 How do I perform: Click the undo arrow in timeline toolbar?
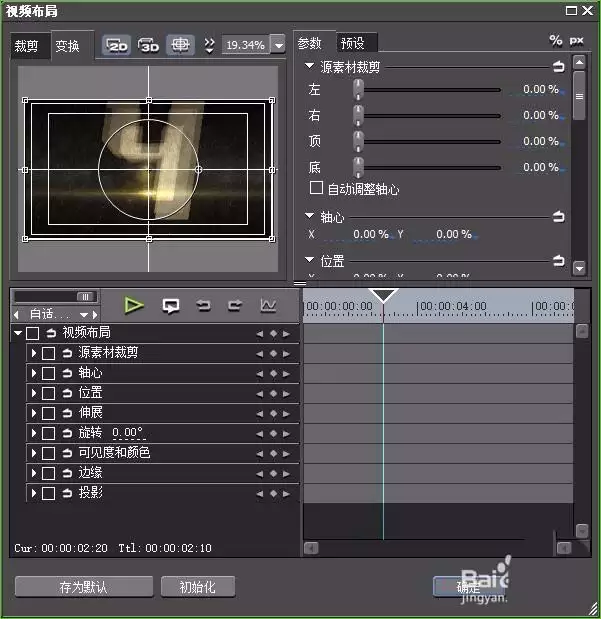203,306
